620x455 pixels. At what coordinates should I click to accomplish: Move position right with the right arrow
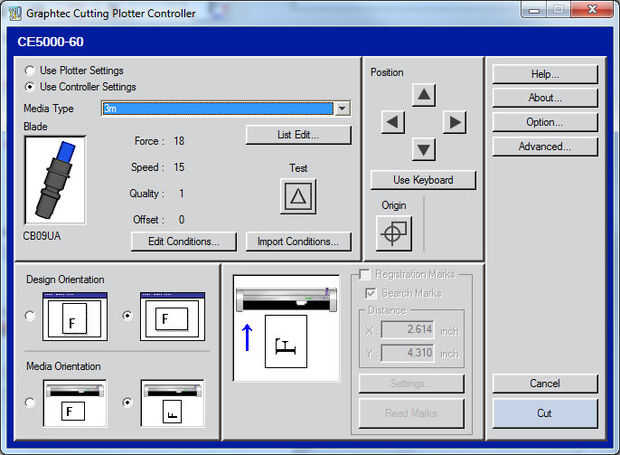point(454,122)
